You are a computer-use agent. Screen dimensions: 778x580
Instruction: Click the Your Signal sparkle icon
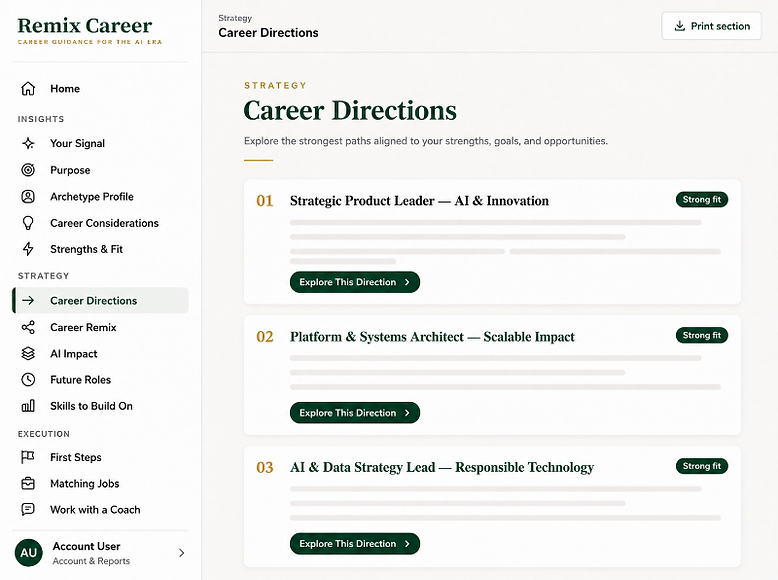28,143
